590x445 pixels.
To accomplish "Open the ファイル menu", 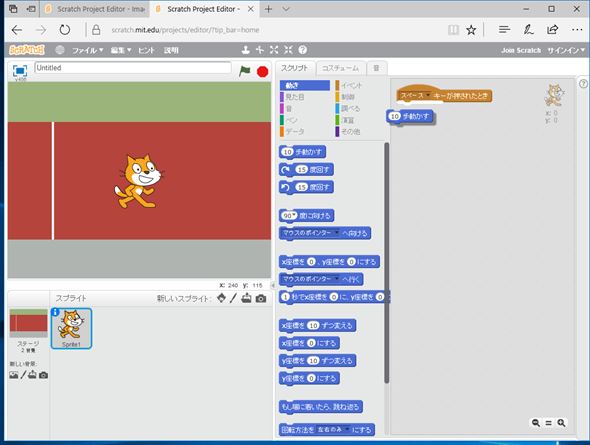I will (x=87, y=50).
